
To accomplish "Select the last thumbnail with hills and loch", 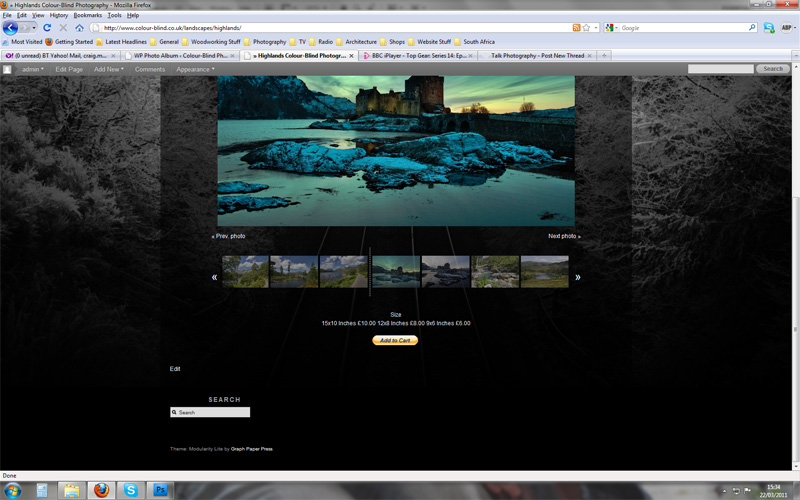I will point(544,272).
